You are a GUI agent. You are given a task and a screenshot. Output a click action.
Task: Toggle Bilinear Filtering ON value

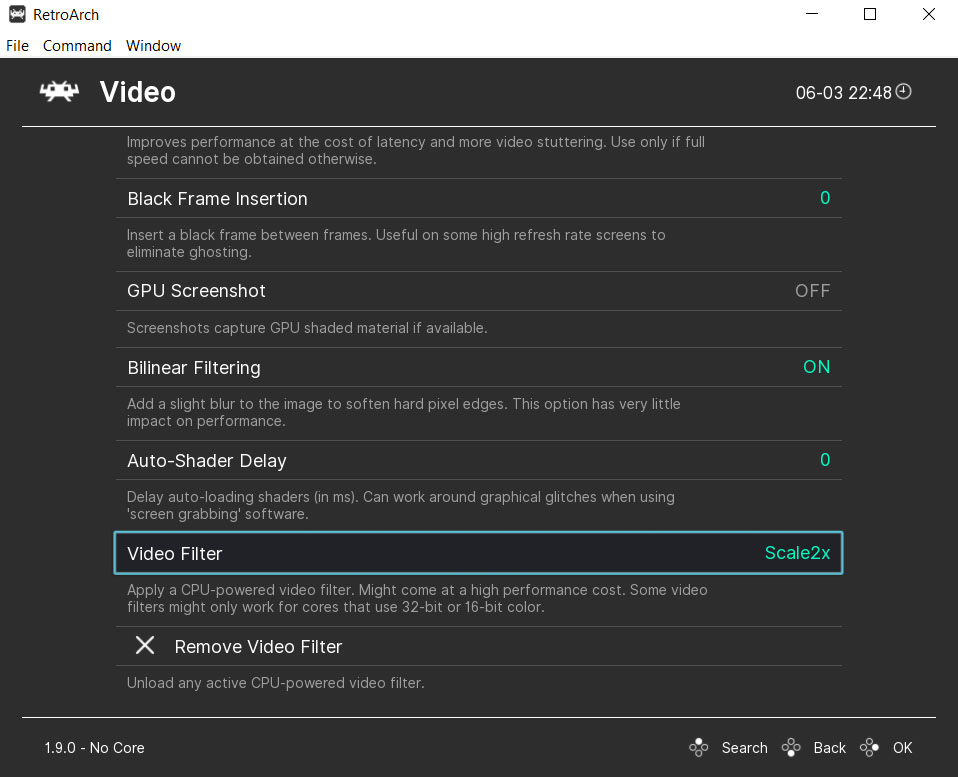pyautogui.click(x=816, y=367)
